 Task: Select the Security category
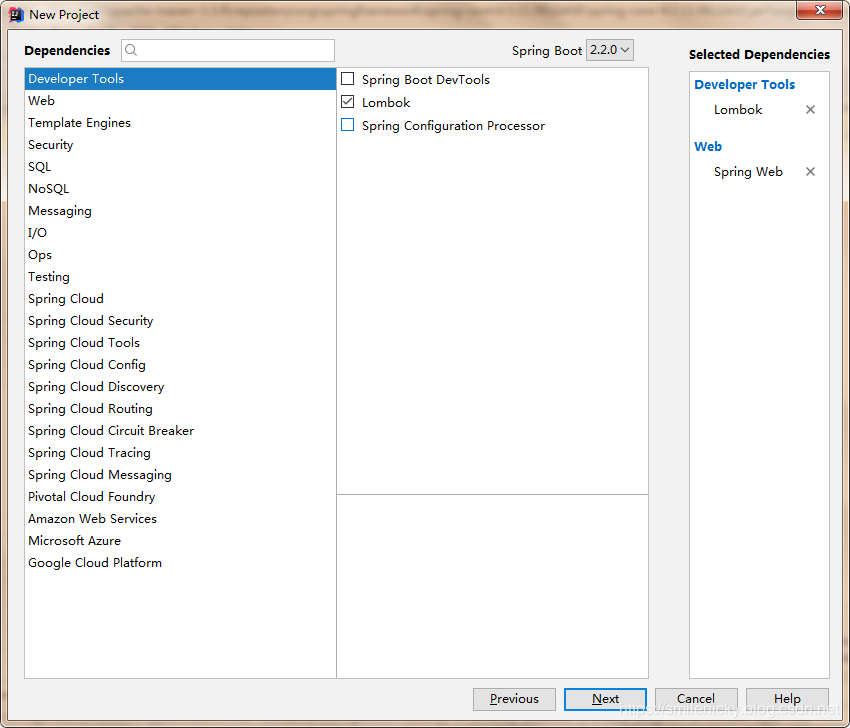(180, 145)
